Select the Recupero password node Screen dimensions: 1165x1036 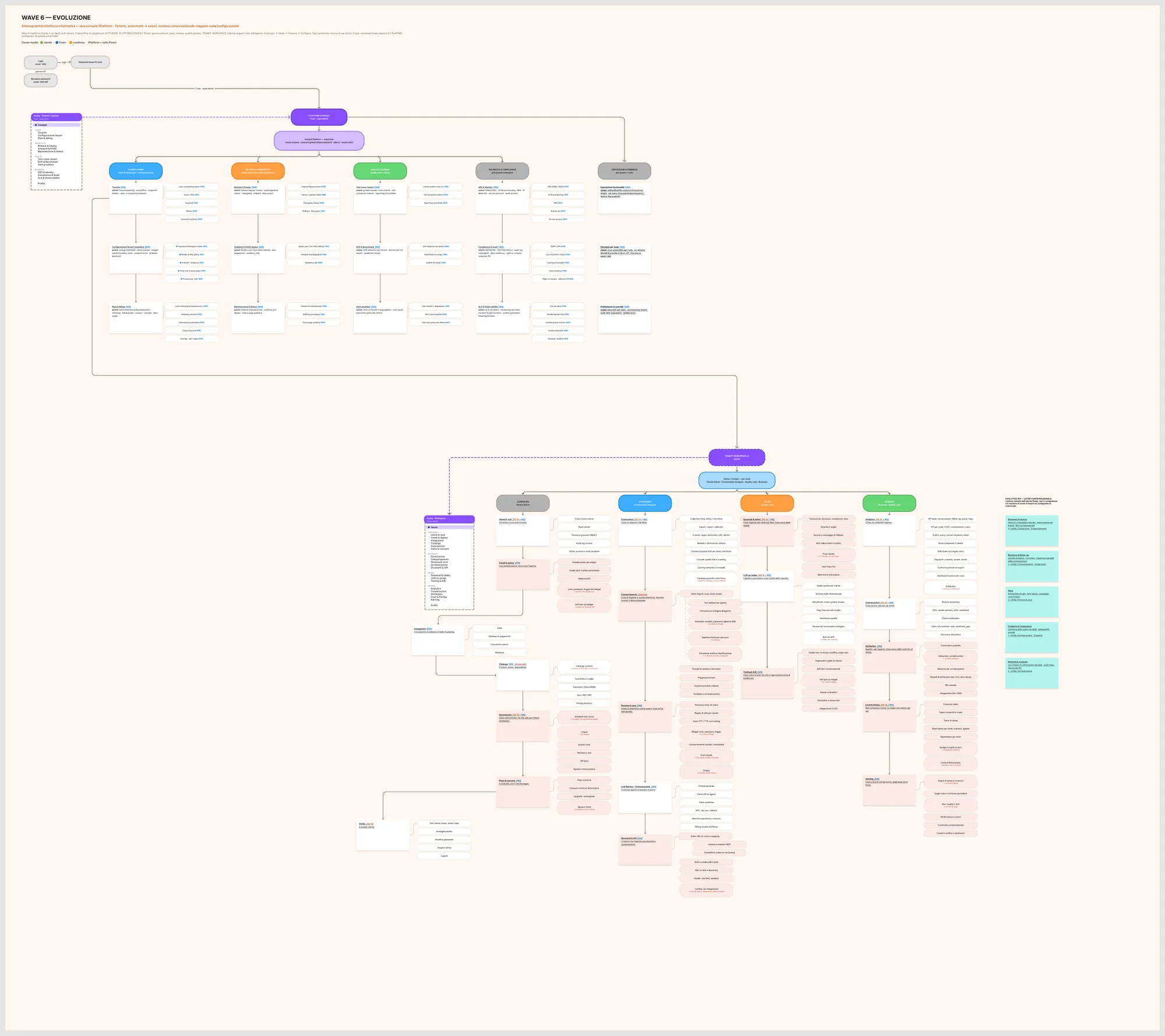pyautogui.click(x=41, y=80)
